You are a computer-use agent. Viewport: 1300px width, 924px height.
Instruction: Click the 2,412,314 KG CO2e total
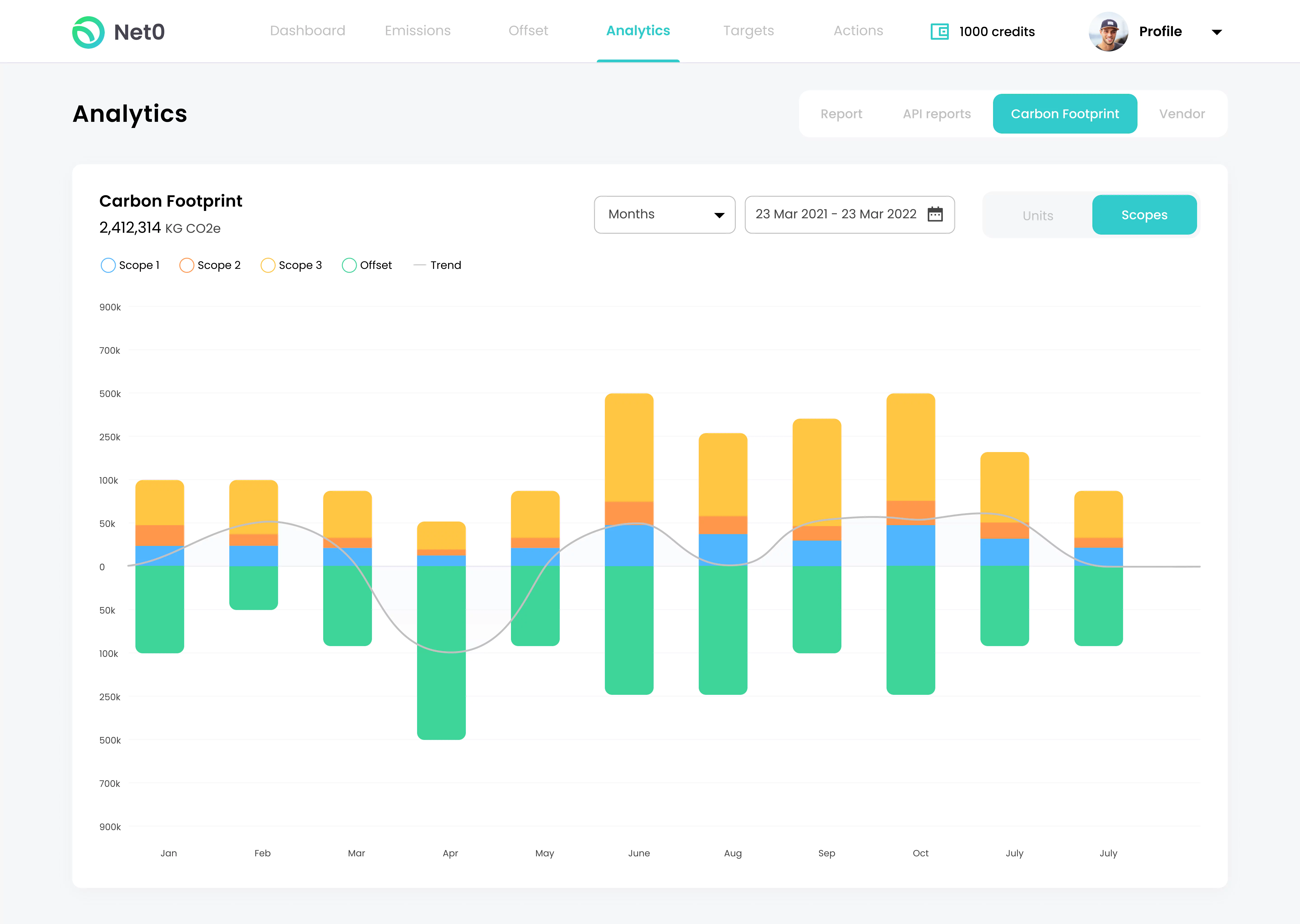point(160,228)
